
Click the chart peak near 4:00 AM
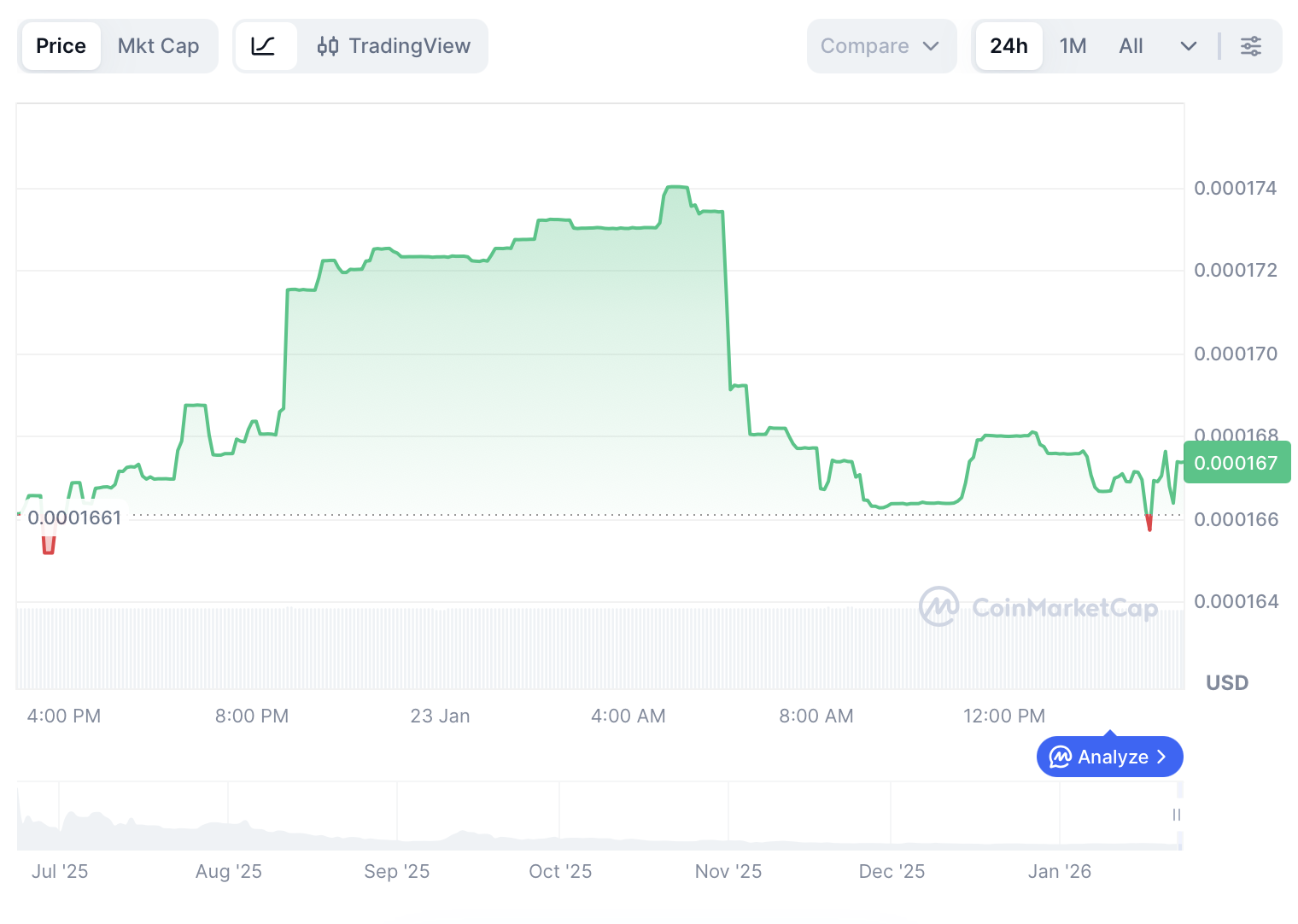[676, 187]
